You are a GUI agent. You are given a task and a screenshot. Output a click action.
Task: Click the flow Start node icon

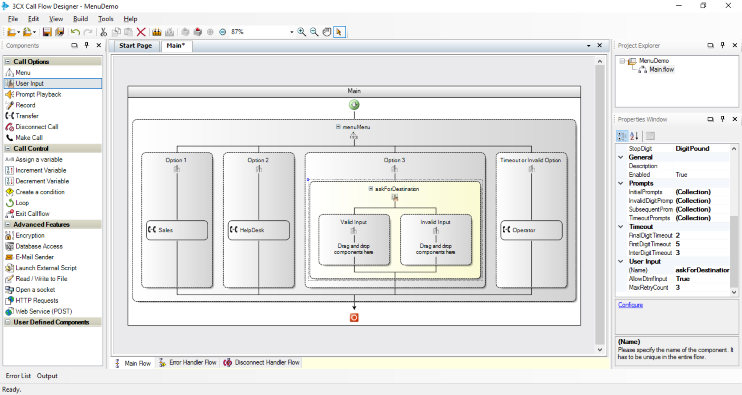pyautogui.click(x=354, y=105)
